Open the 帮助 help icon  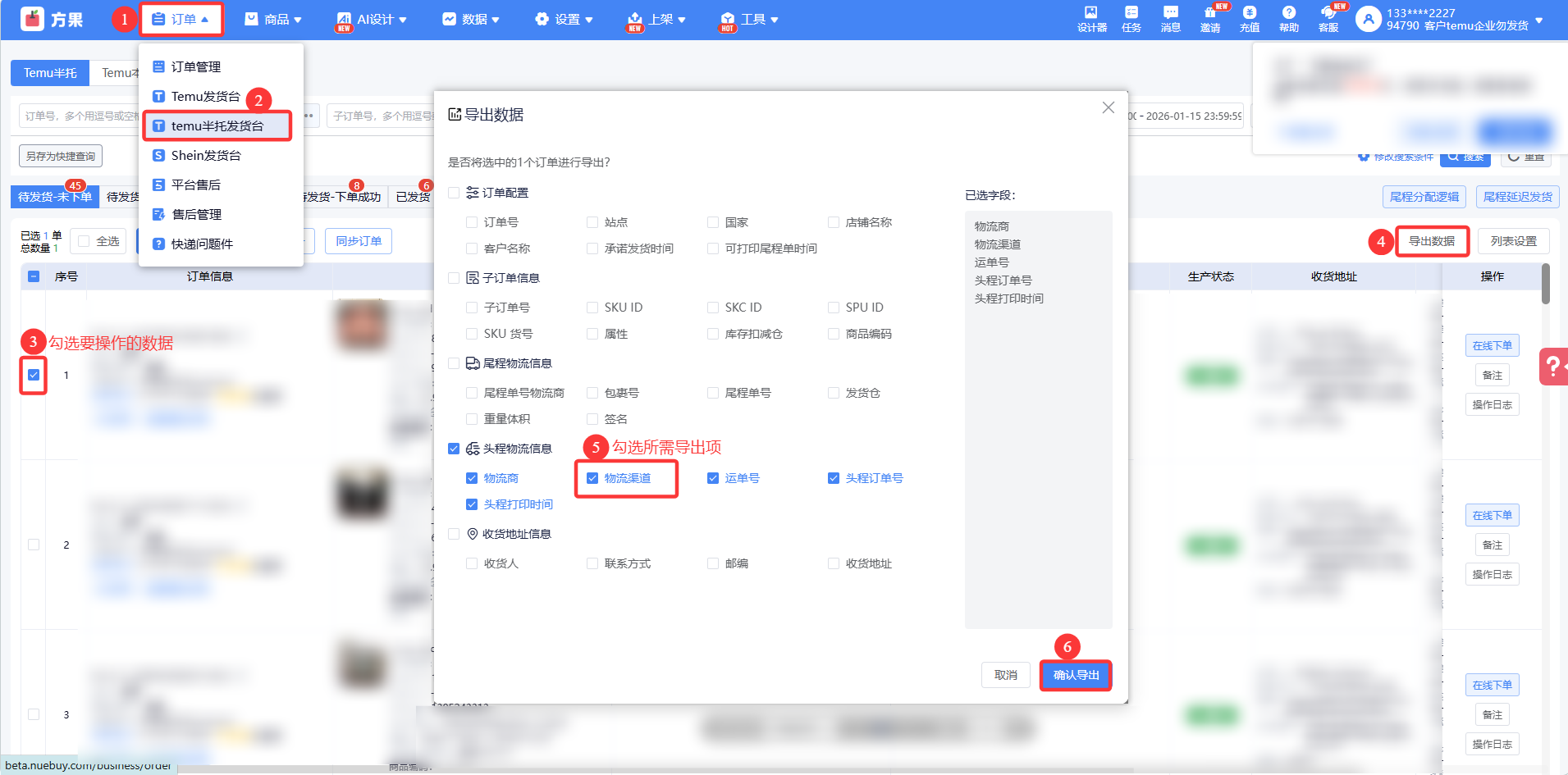coord(1288,18)
